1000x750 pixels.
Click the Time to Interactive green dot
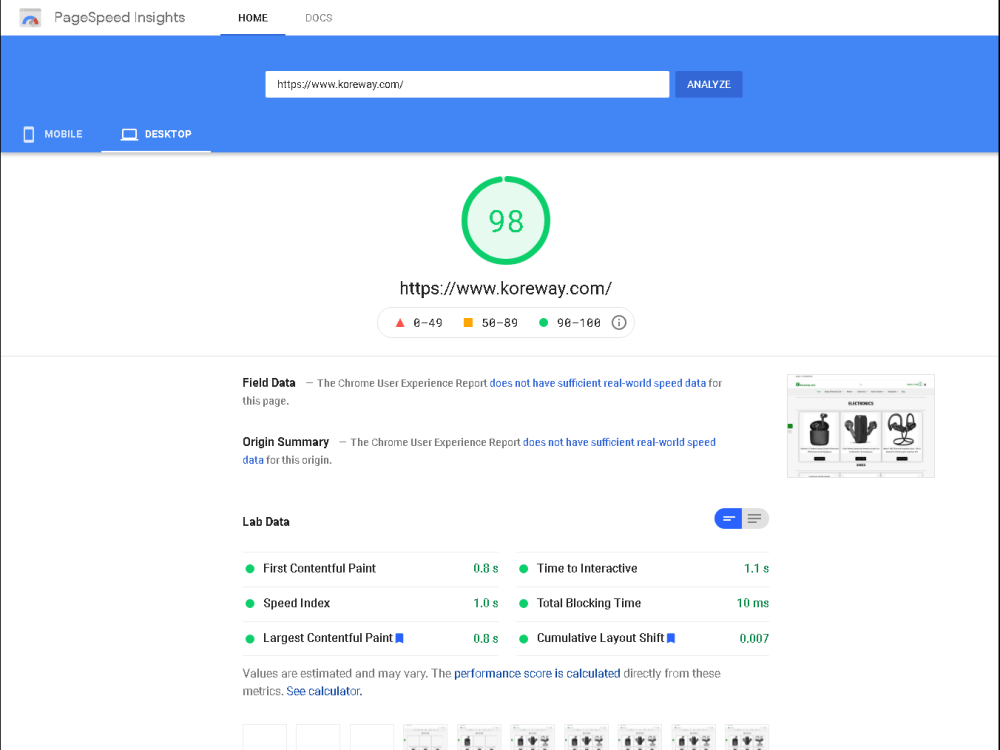(x=524, y=569)
